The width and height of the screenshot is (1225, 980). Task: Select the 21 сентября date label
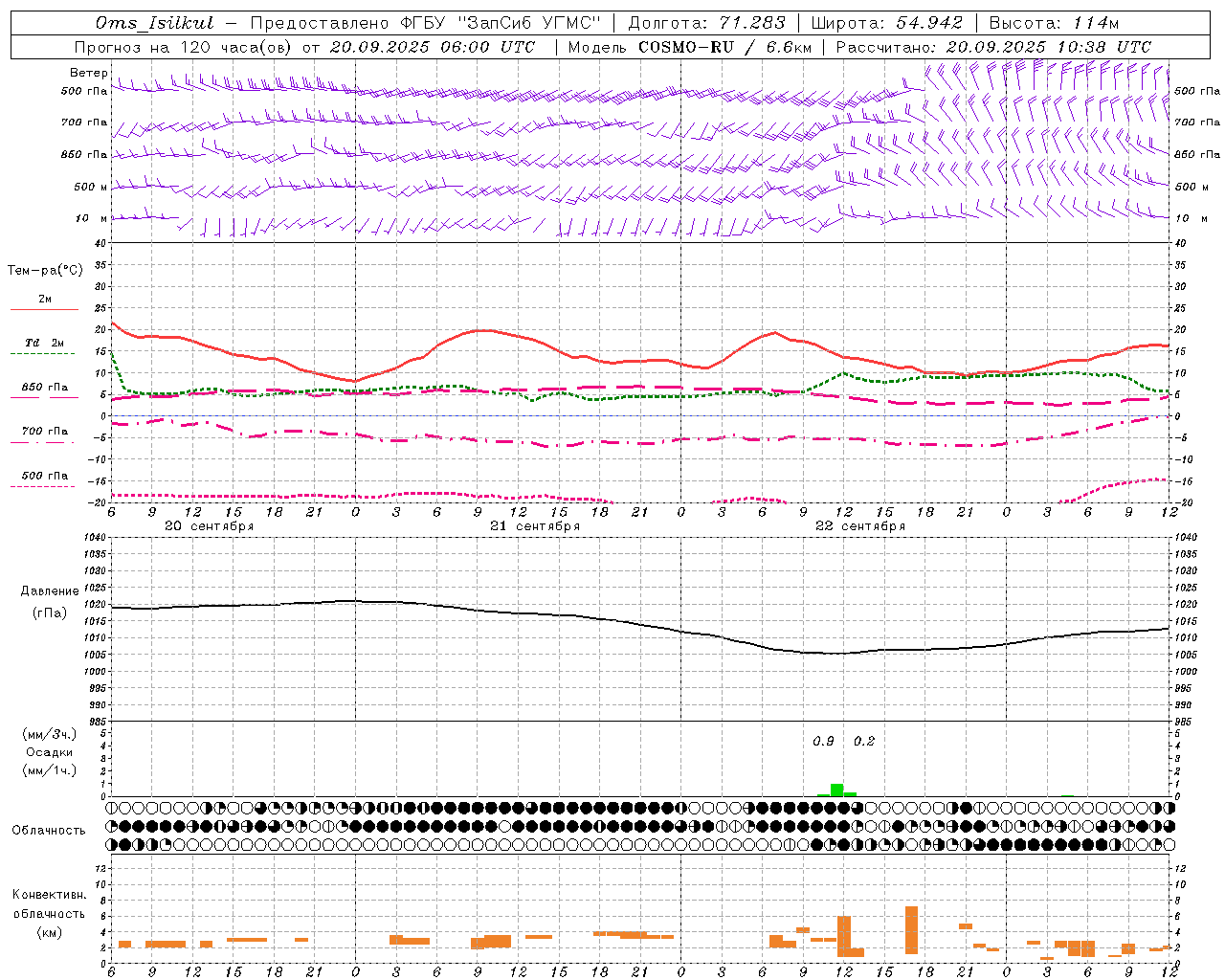[535, 526]
